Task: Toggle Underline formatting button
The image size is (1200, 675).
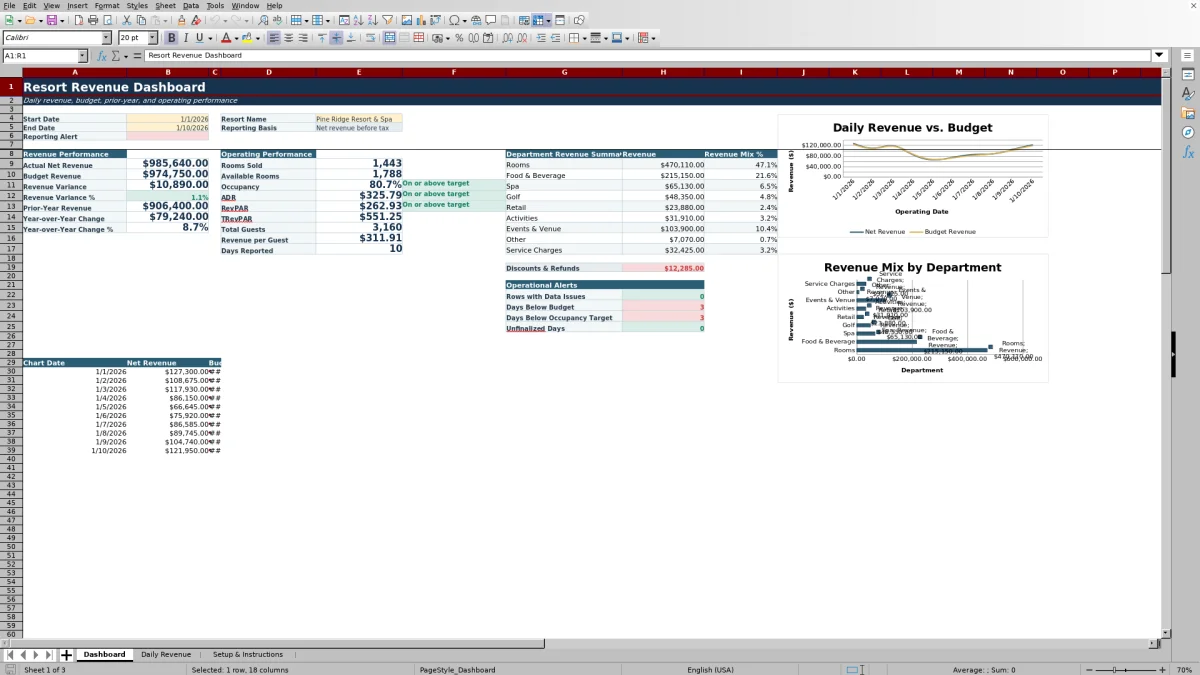Action: [x=199, y=38]
